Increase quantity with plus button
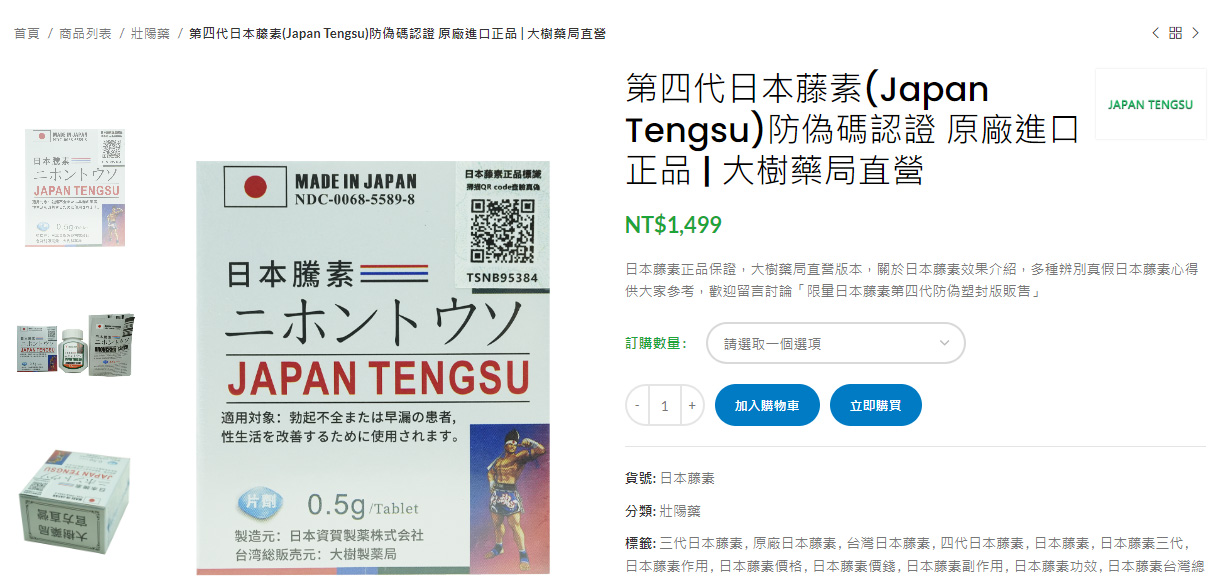This screenshot has height=578, width=1209. [692, 406]
